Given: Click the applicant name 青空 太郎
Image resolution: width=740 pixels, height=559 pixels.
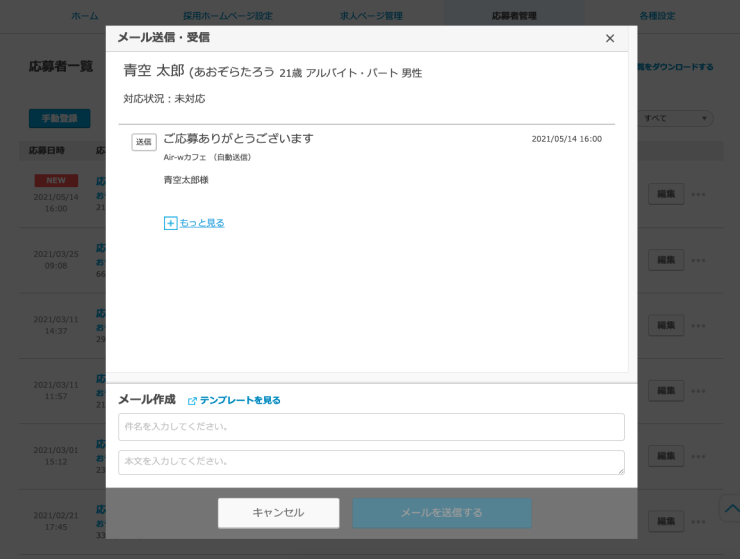Looking at the screenshot, I should click(154, 71).
